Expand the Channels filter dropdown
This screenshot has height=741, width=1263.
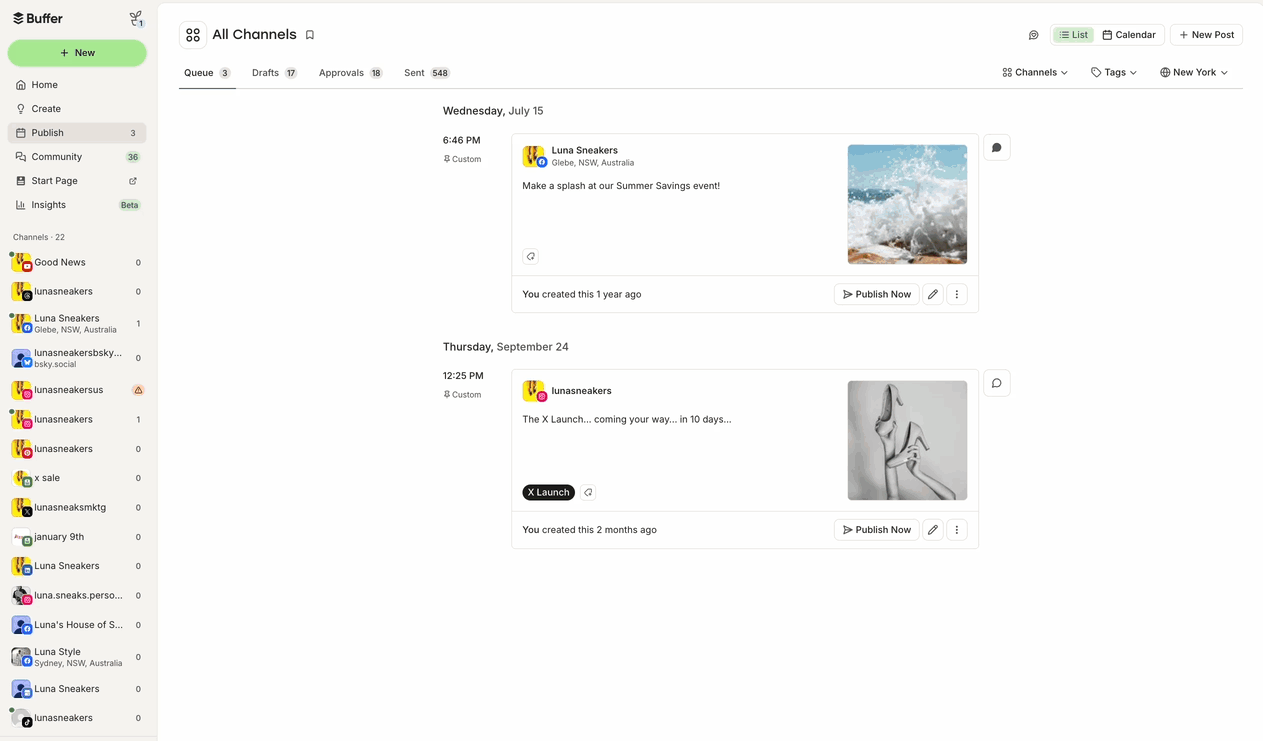coord(1035,73)
